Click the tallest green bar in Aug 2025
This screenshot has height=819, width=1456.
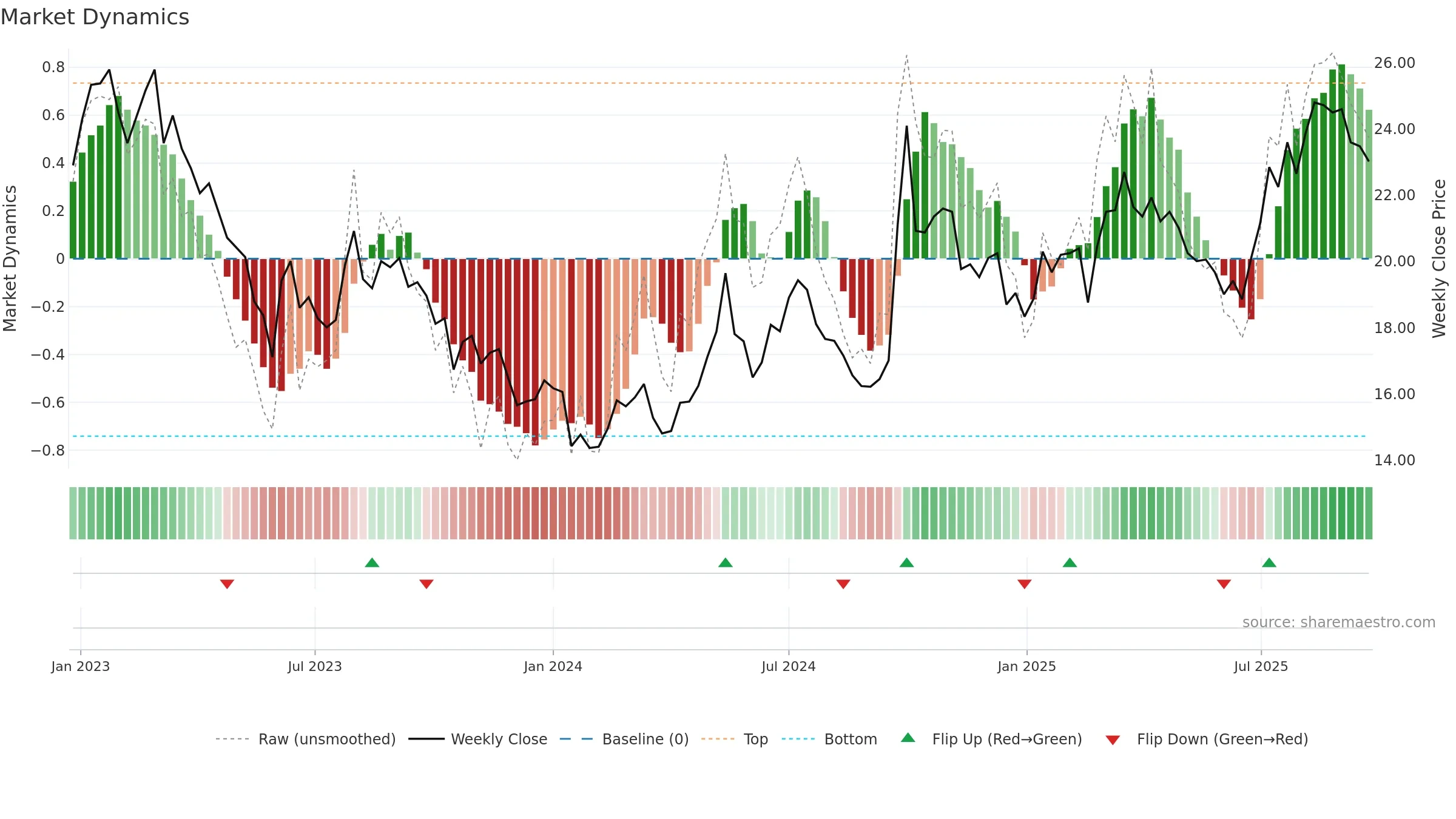click(1342, 161)
